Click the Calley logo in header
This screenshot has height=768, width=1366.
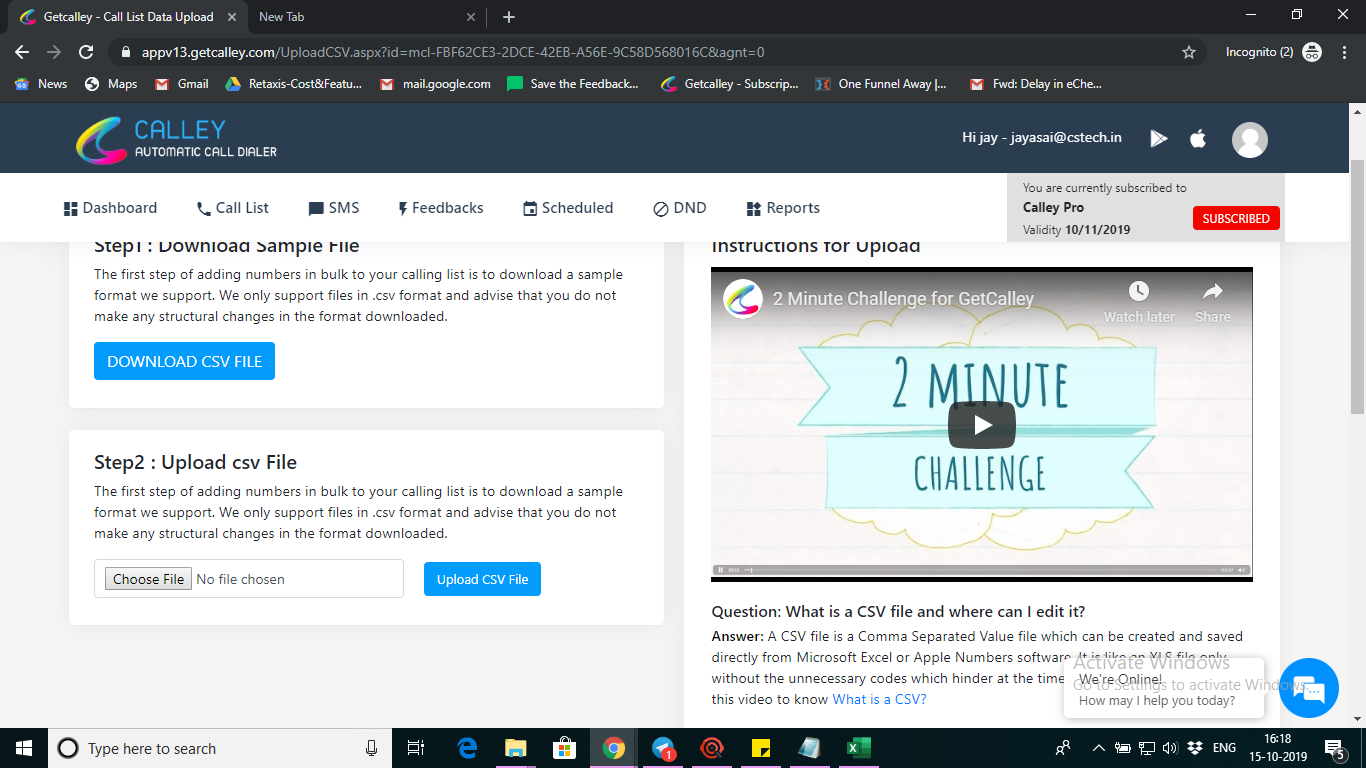(x=177, y=140)
